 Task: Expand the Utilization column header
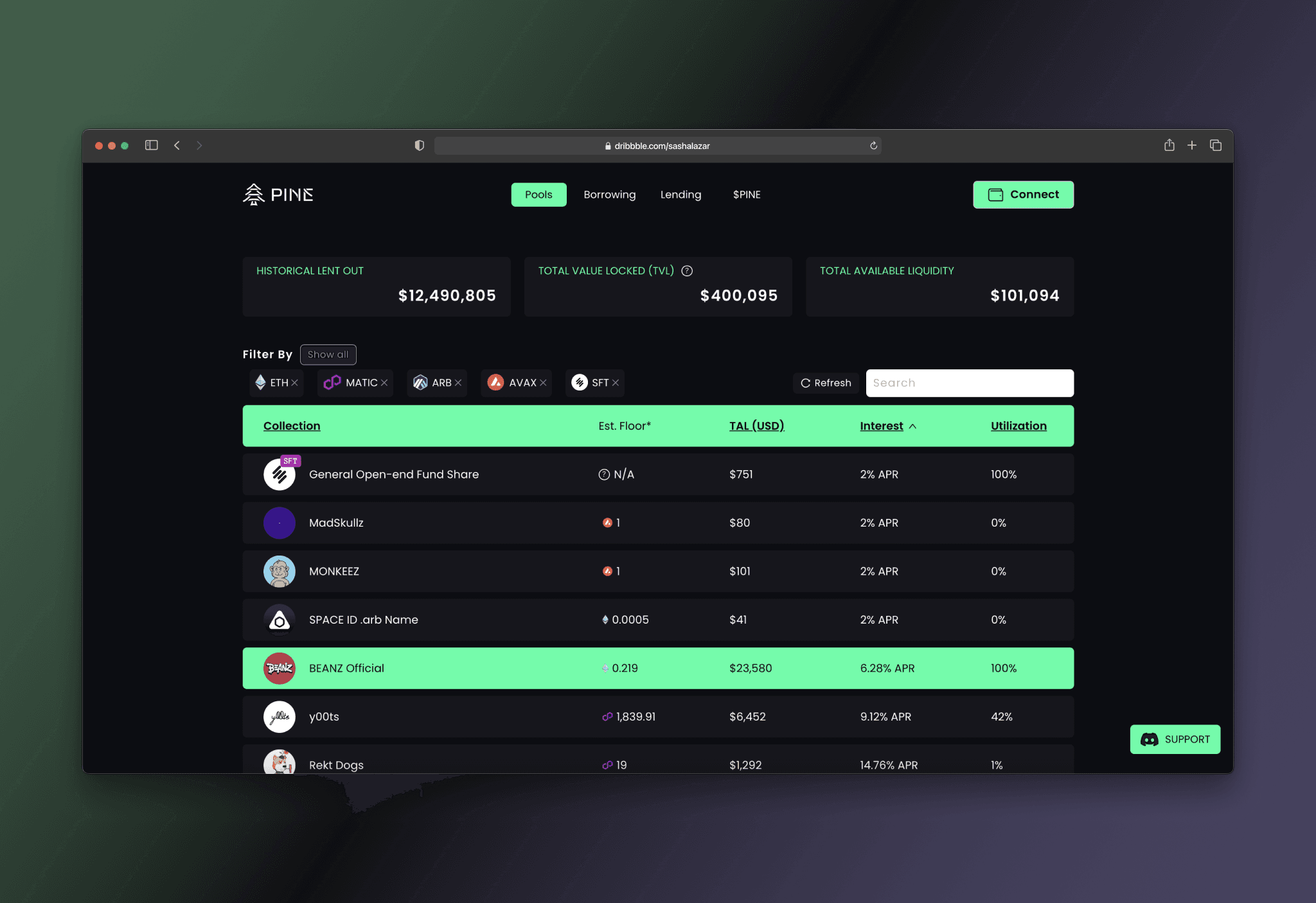click(1016, 425)
